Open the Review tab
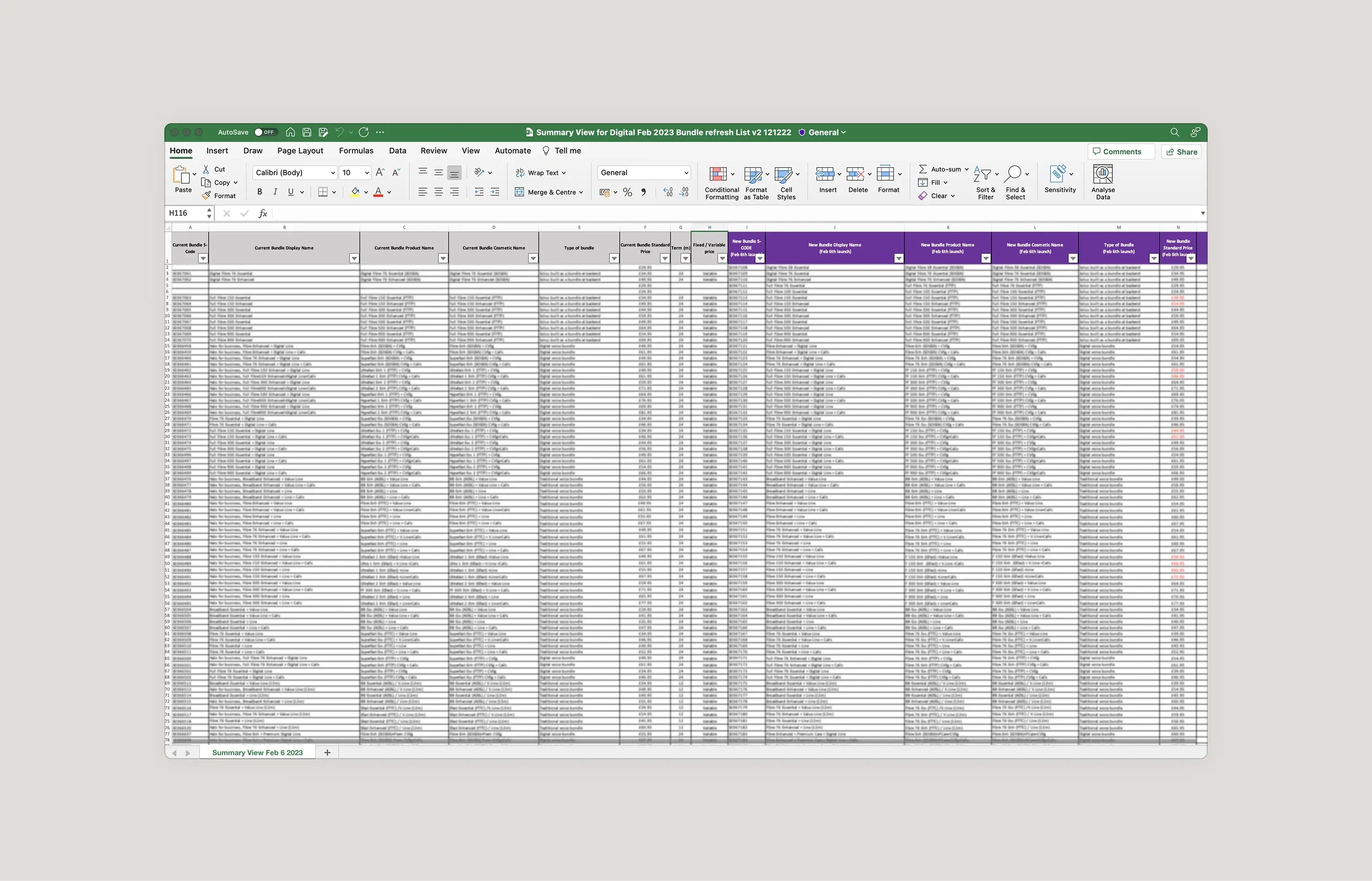The height and width of the screenshot is (881, 1372). (434, 150)
